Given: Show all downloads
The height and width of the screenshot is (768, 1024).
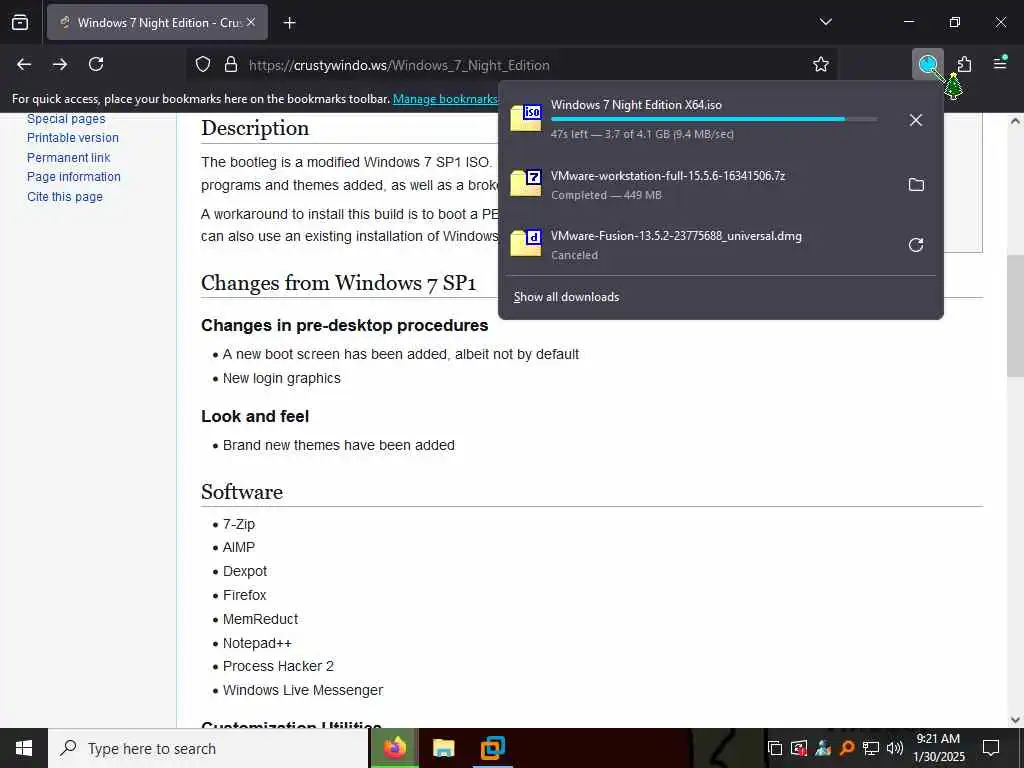Looking at the screenshot, I should (566, 297).
